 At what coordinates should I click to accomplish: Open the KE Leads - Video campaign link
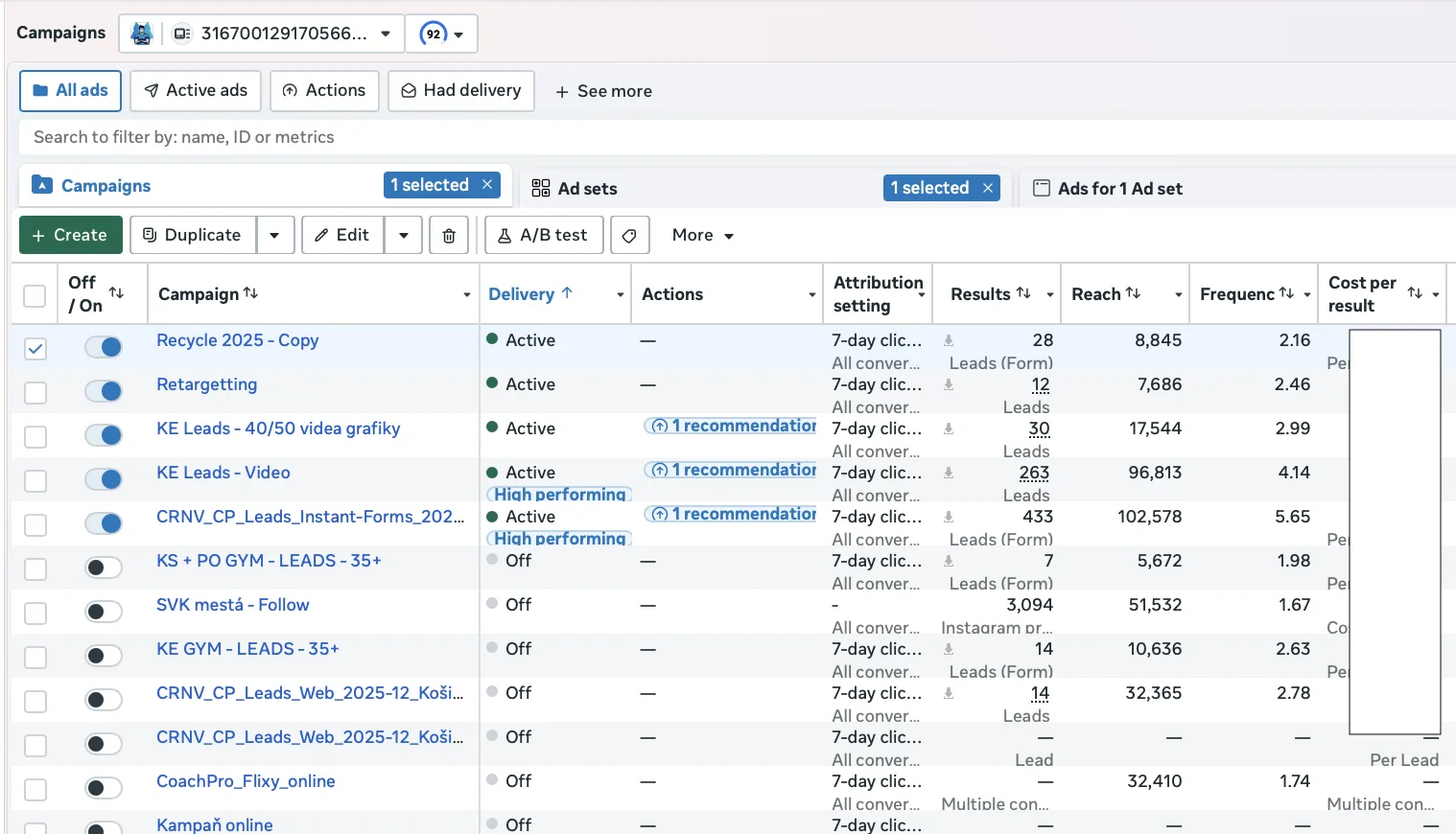pos(223,473)
